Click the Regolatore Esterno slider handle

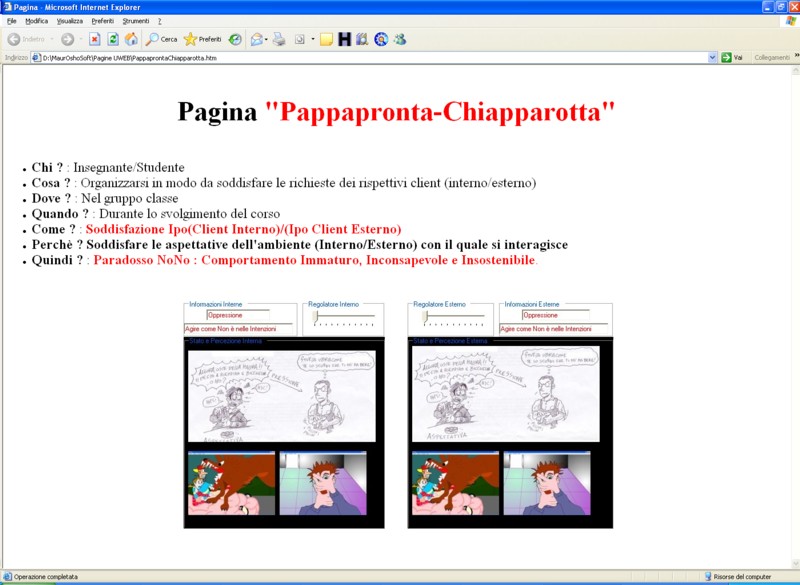tap(425, 317)
